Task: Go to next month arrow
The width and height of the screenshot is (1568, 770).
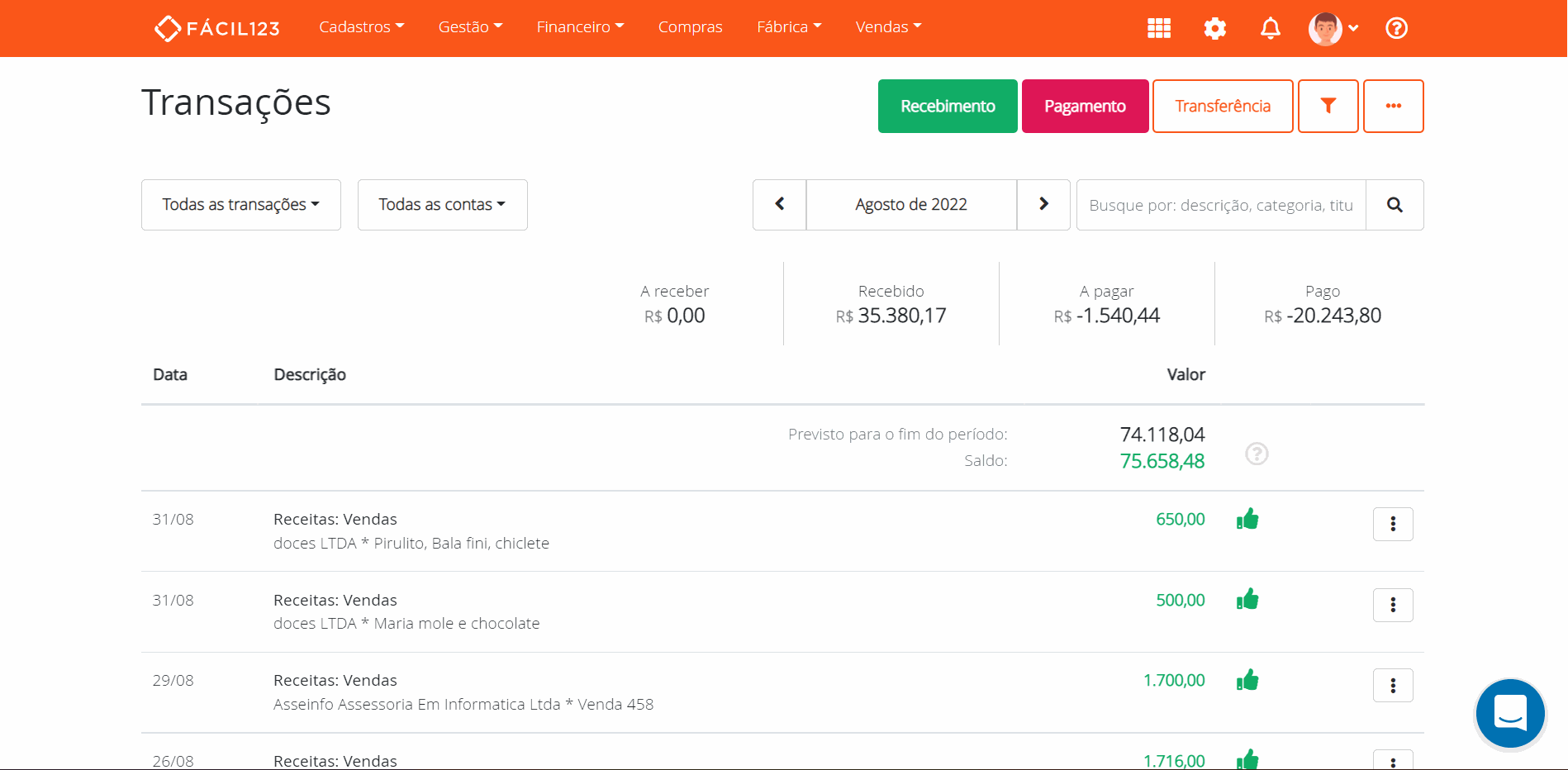Action: 1043,204
